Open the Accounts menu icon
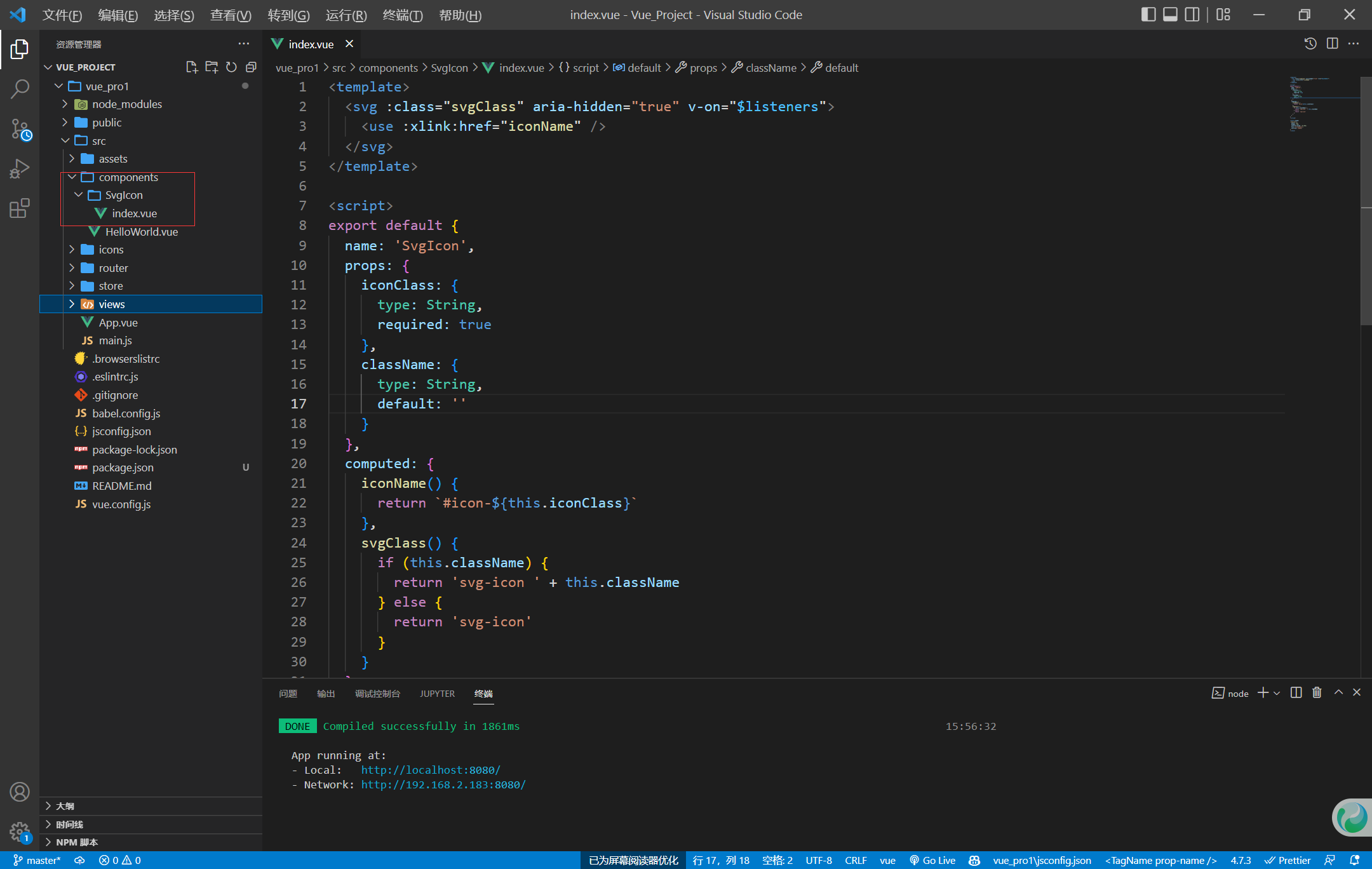This screenshot has width=1372, height=869. pyautogui.click(x=20, y=792)
